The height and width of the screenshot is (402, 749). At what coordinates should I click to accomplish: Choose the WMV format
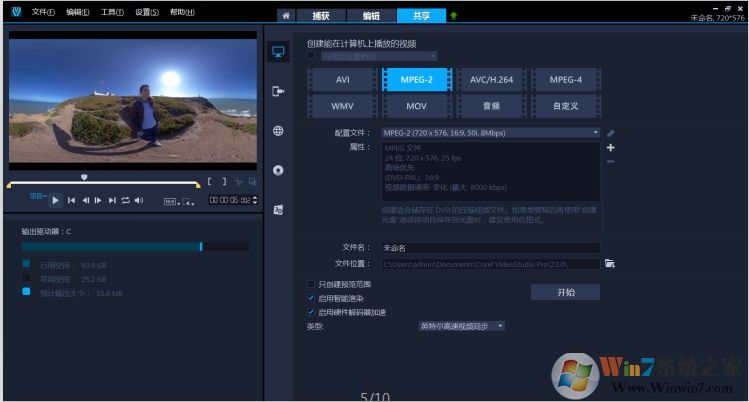[342, 106]
